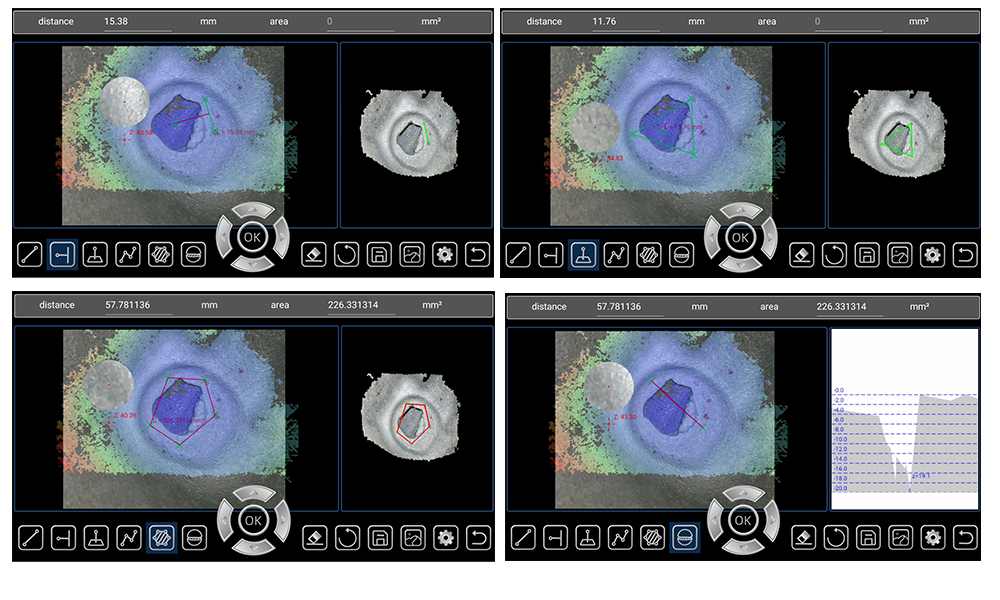Screen dimensions: 1000x600
Task: Select polyline tool in red polygon panel
Action: coord(129,538)
